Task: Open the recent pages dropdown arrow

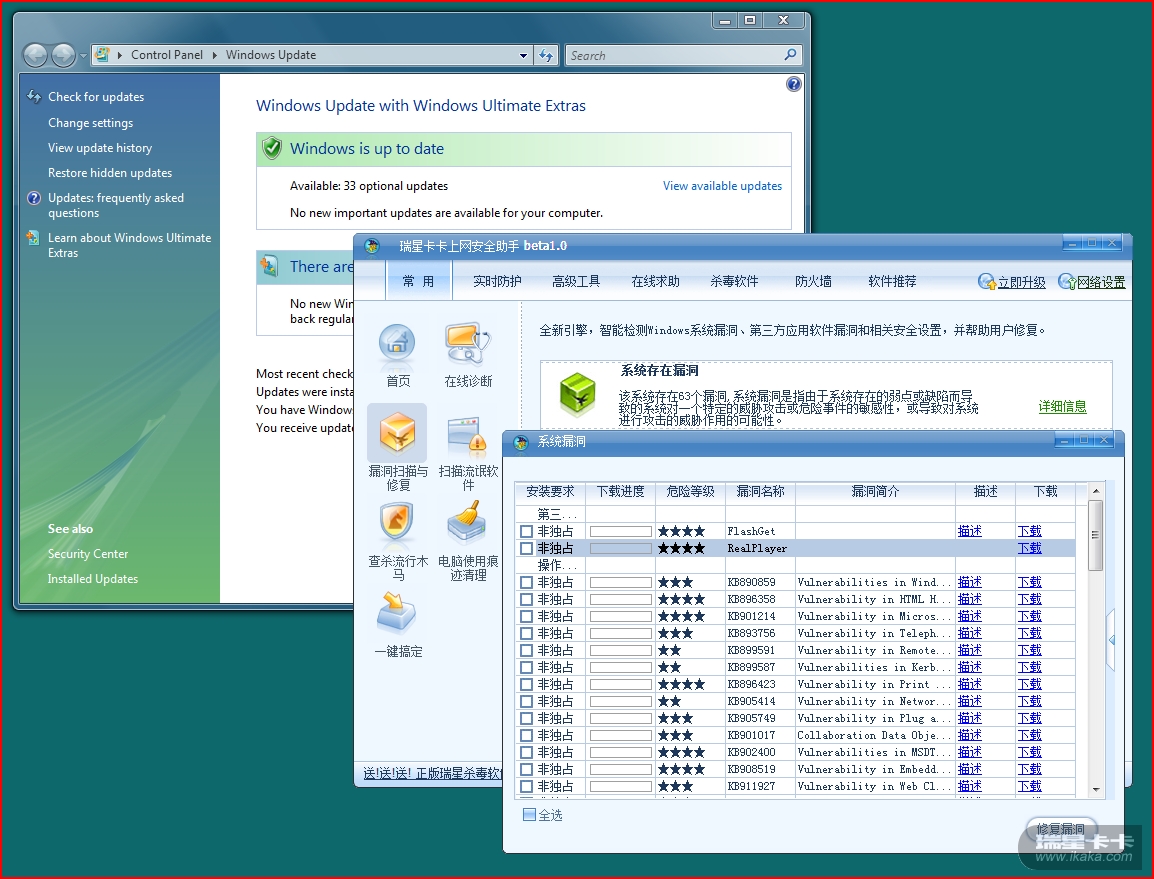Action: coord(83,55)
